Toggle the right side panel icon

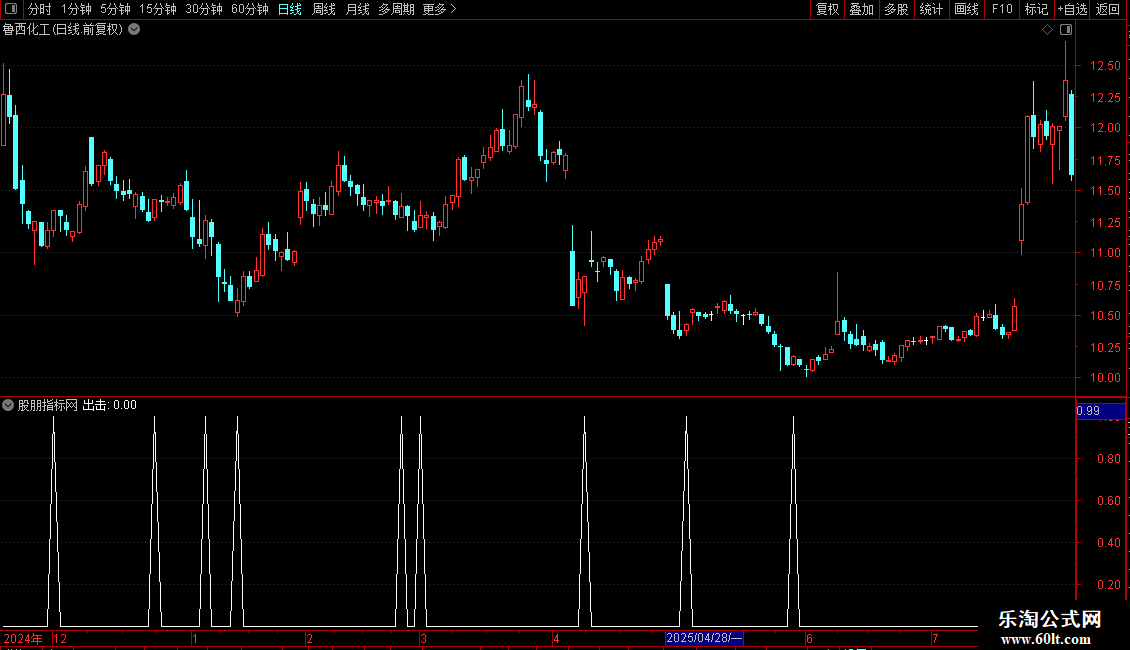1066,30
